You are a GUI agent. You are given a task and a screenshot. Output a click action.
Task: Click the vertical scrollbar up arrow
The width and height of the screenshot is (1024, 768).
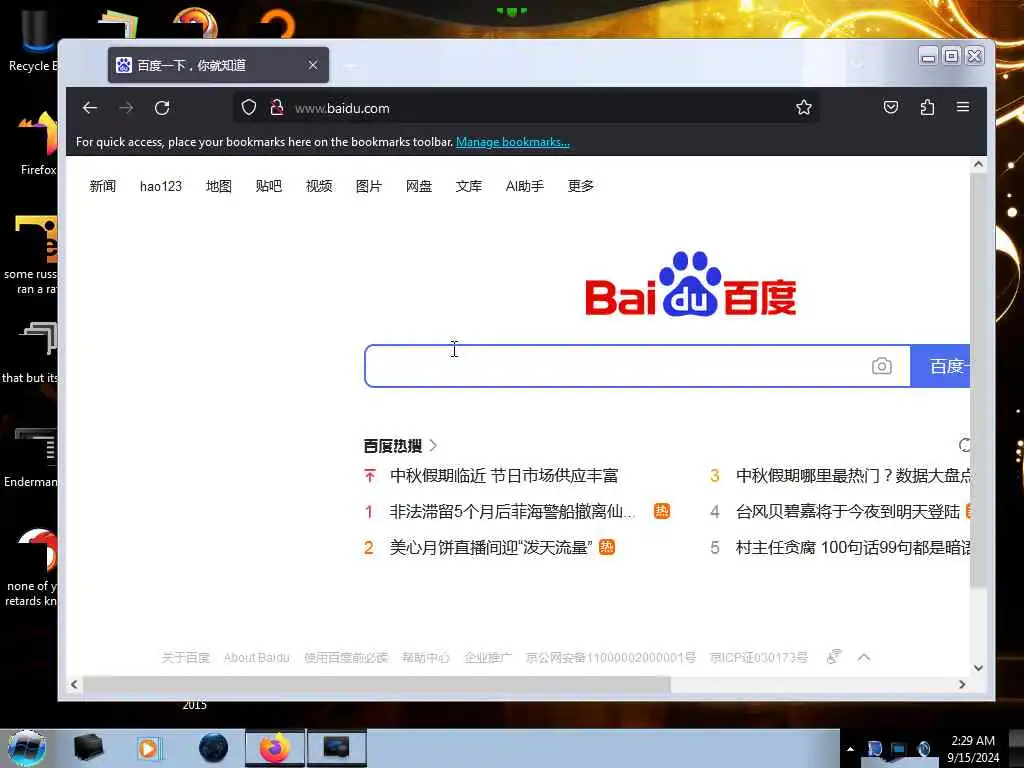[978, 165]
